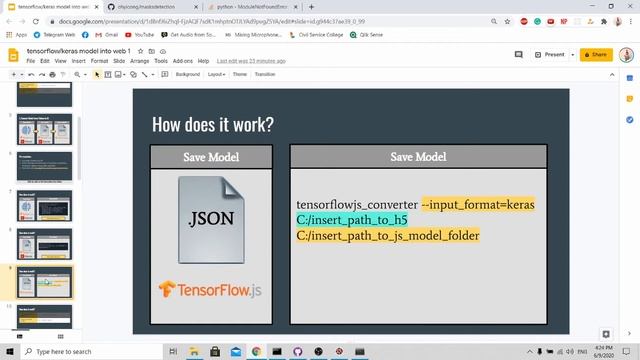Click the Transition button
The width and height of the screenshot is (640, 360).
pyautogui.click(x=265, y=74)
